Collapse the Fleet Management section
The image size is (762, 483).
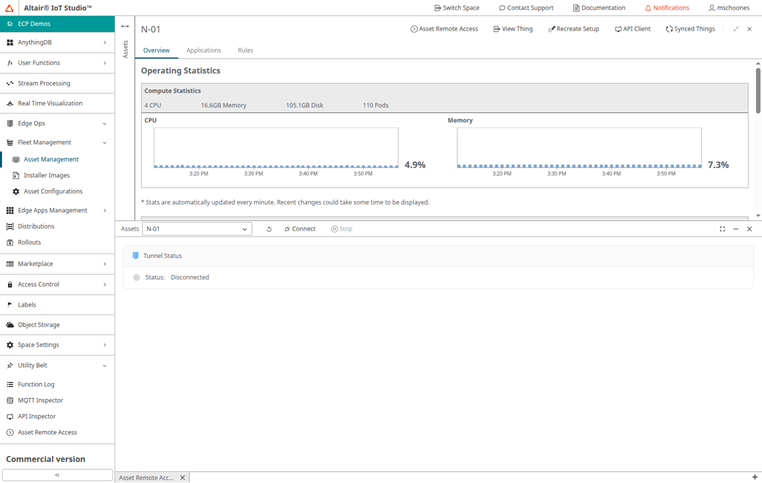pos(104,142)
